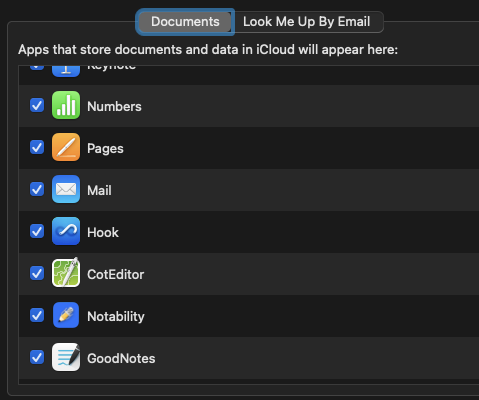Screen dimensions: 479x400
Task: Disable iCloud for Hook
Action: (37, 231)
